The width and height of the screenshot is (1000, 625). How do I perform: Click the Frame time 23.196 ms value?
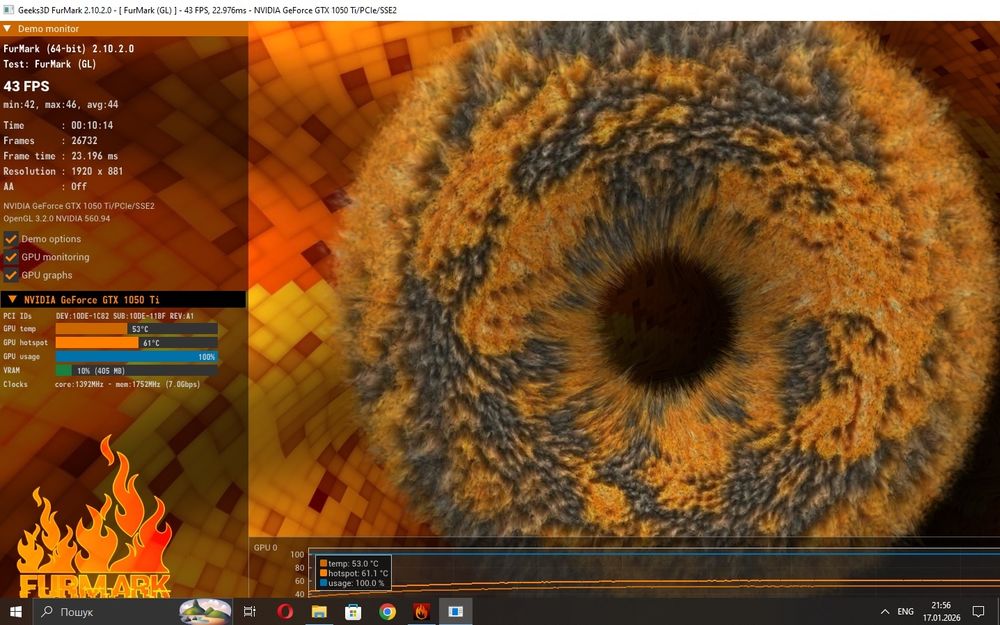click(x=94, y=156)
